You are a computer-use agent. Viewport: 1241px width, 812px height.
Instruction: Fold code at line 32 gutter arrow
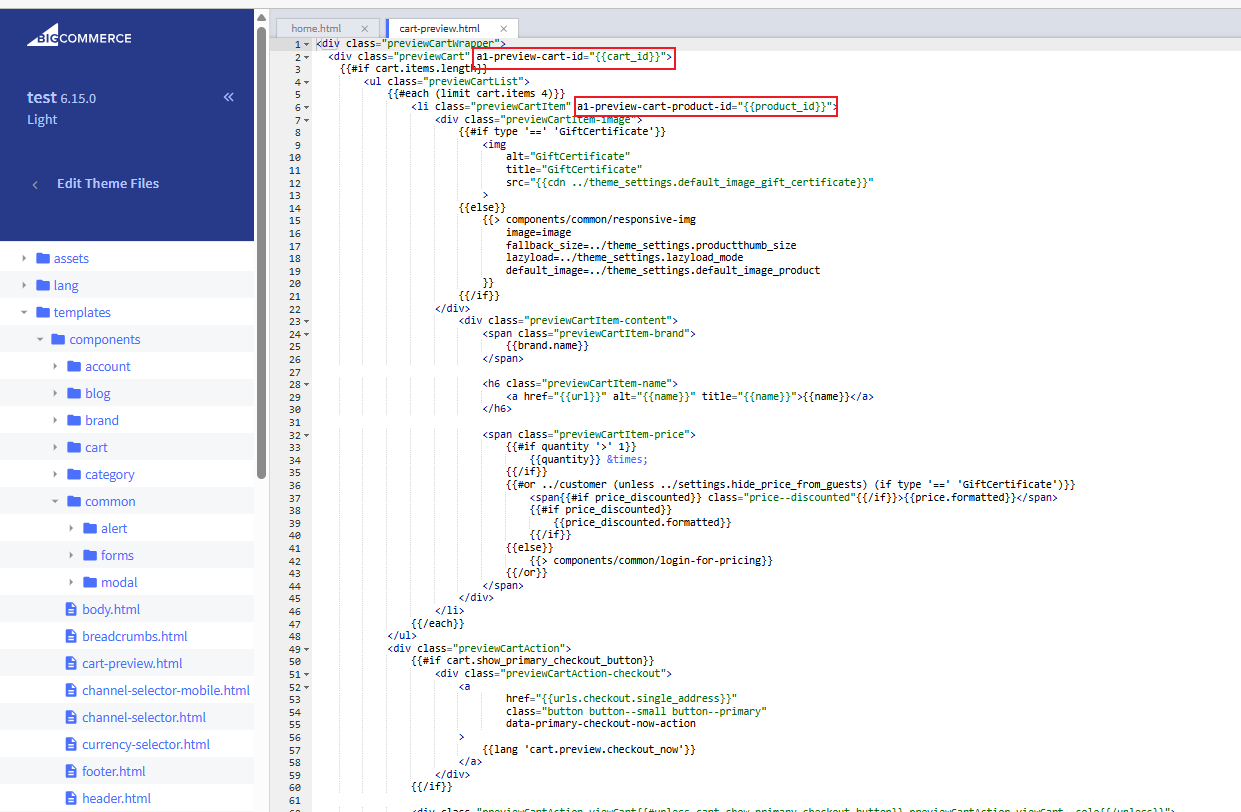[x=307, y=435]
